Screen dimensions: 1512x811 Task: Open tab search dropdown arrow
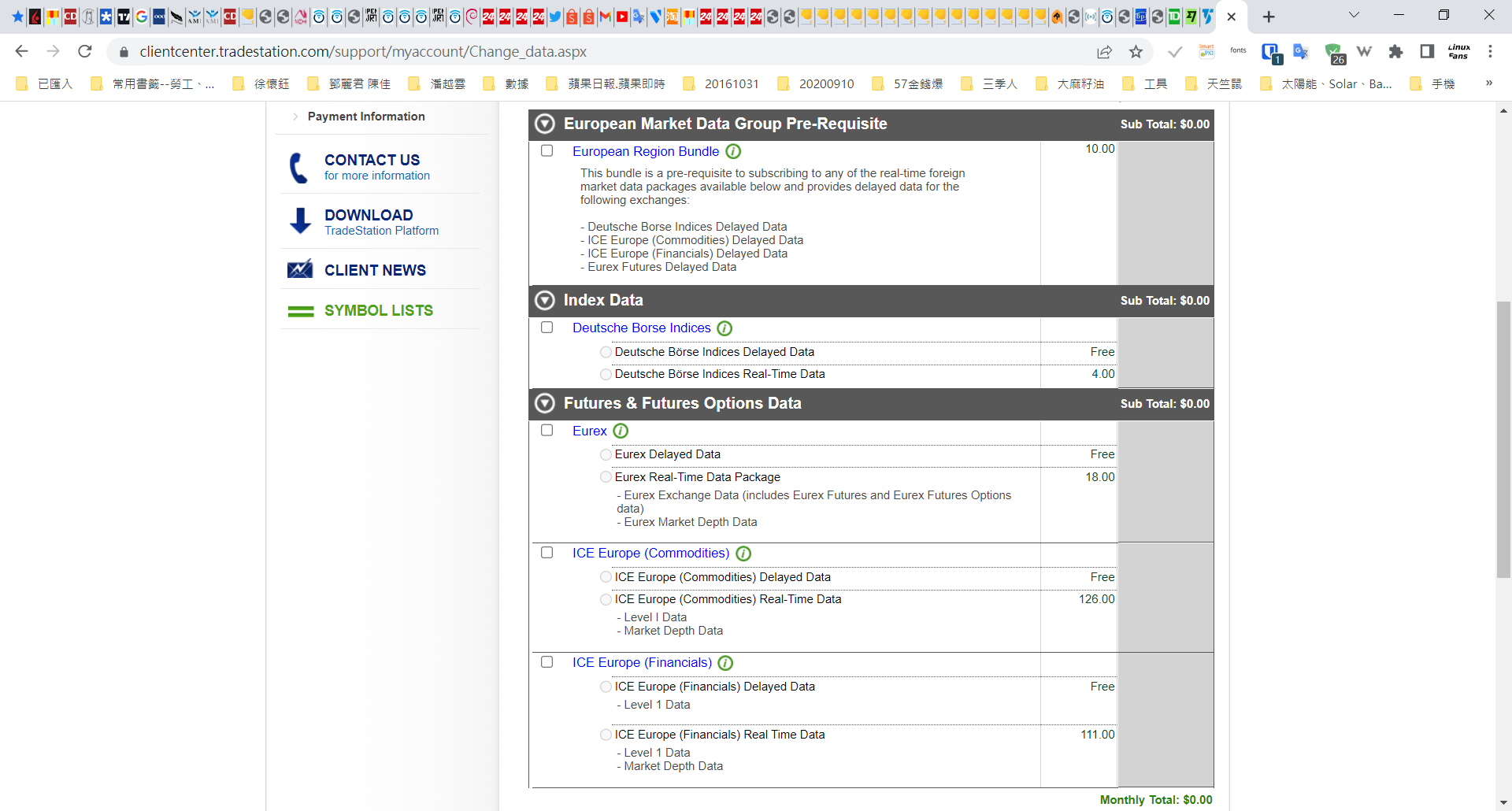1354,15
